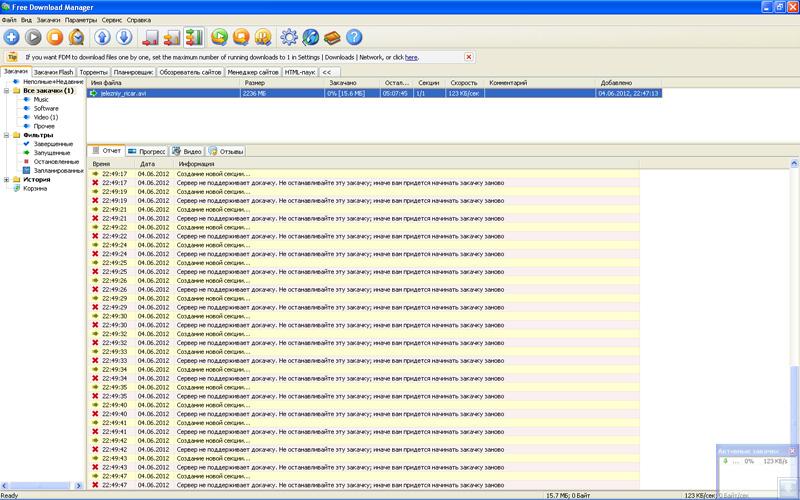
Task: Select the Light traffic mode icon
Action: [x=151, y=37]
